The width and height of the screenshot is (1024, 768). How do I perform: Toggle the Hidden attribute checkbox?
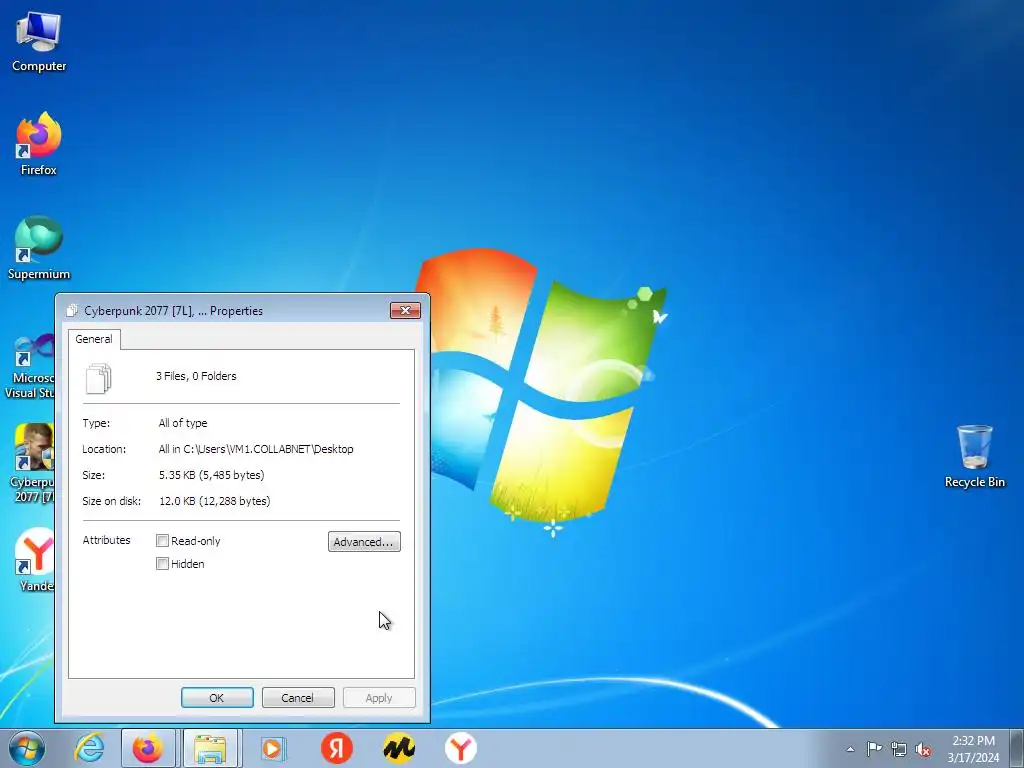(x=163, y=564)
